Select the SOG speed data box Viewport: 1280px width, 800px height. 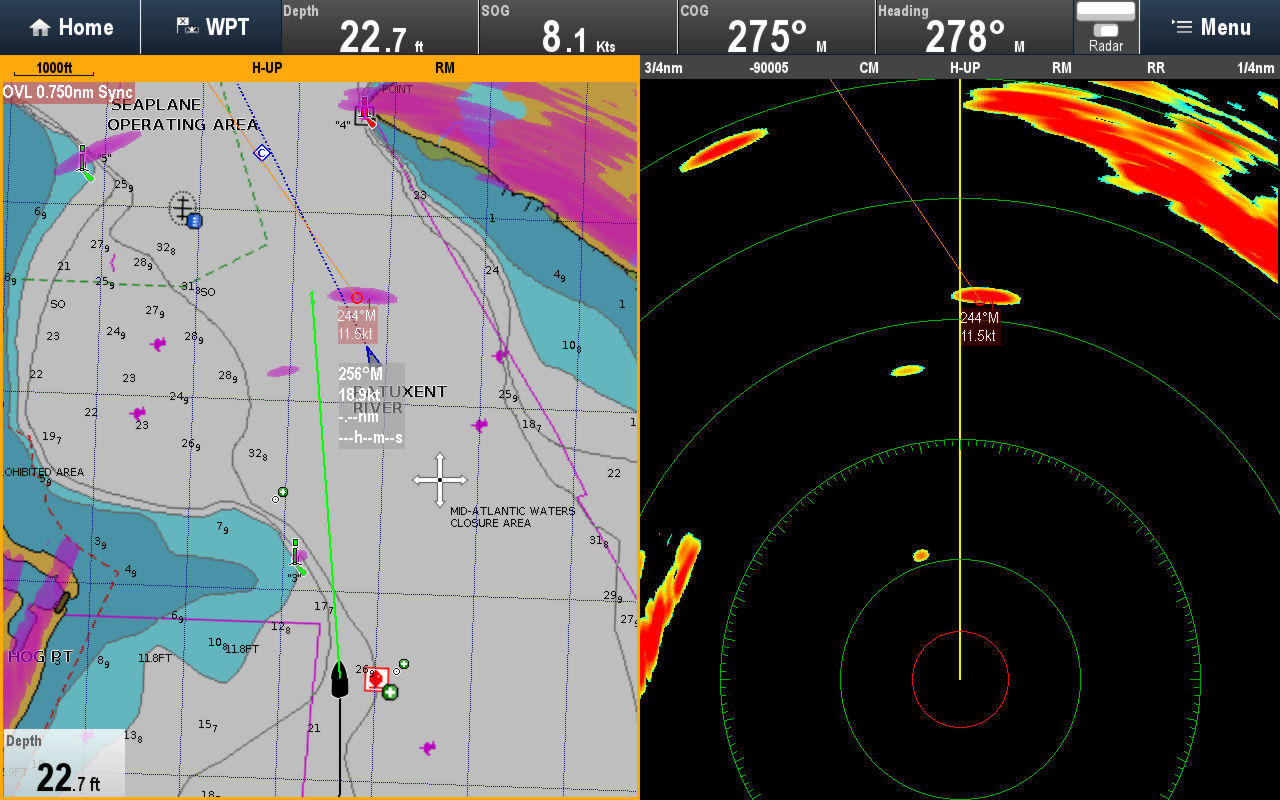(578, 27)
